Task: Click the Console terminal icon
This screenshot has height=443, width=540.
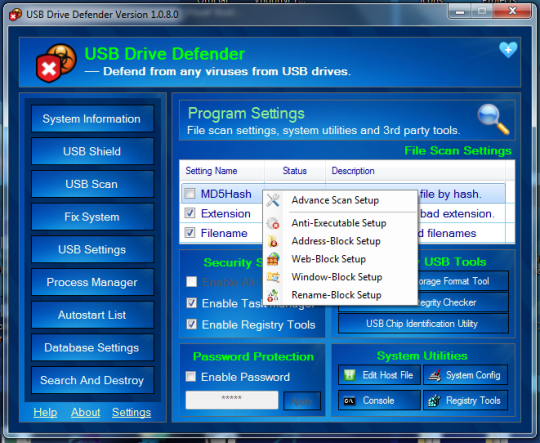Action: pyautogui.click(x=349, y=401)
